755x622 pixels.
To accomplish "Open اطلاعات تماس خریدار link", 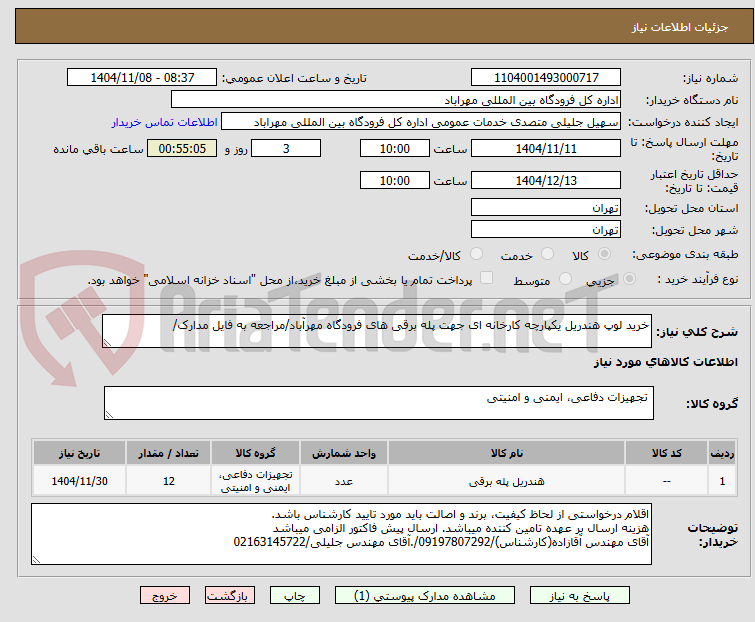I will (165, 122).
